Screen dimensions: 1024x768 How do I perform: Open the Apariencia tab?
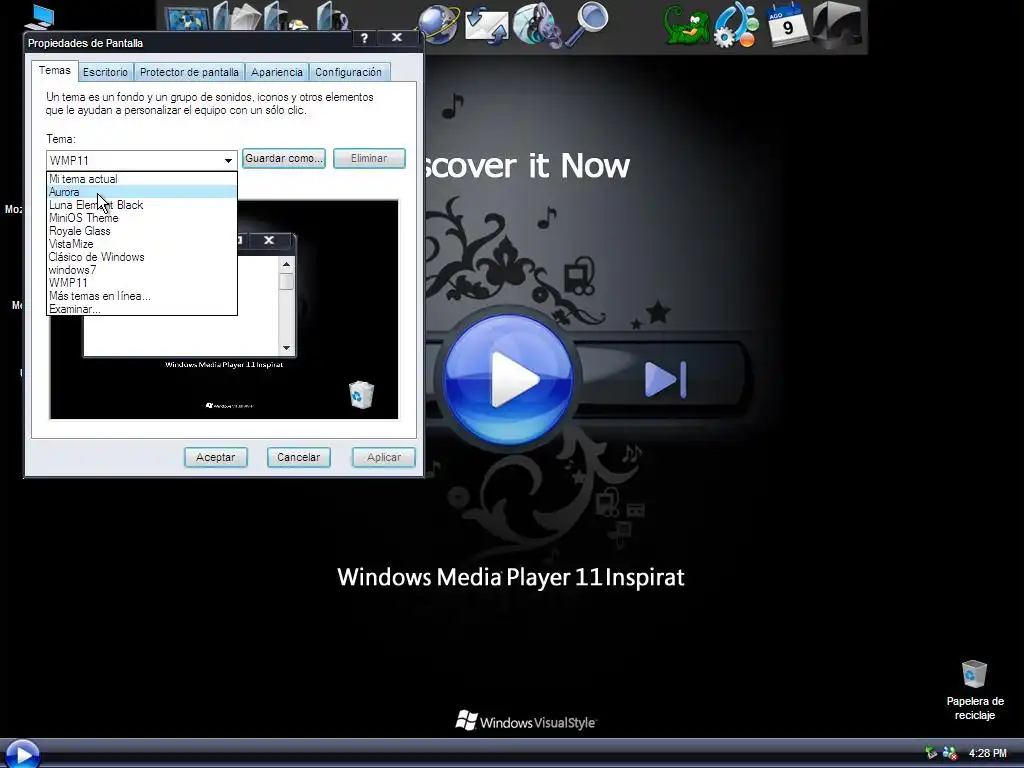click(277, 72)
